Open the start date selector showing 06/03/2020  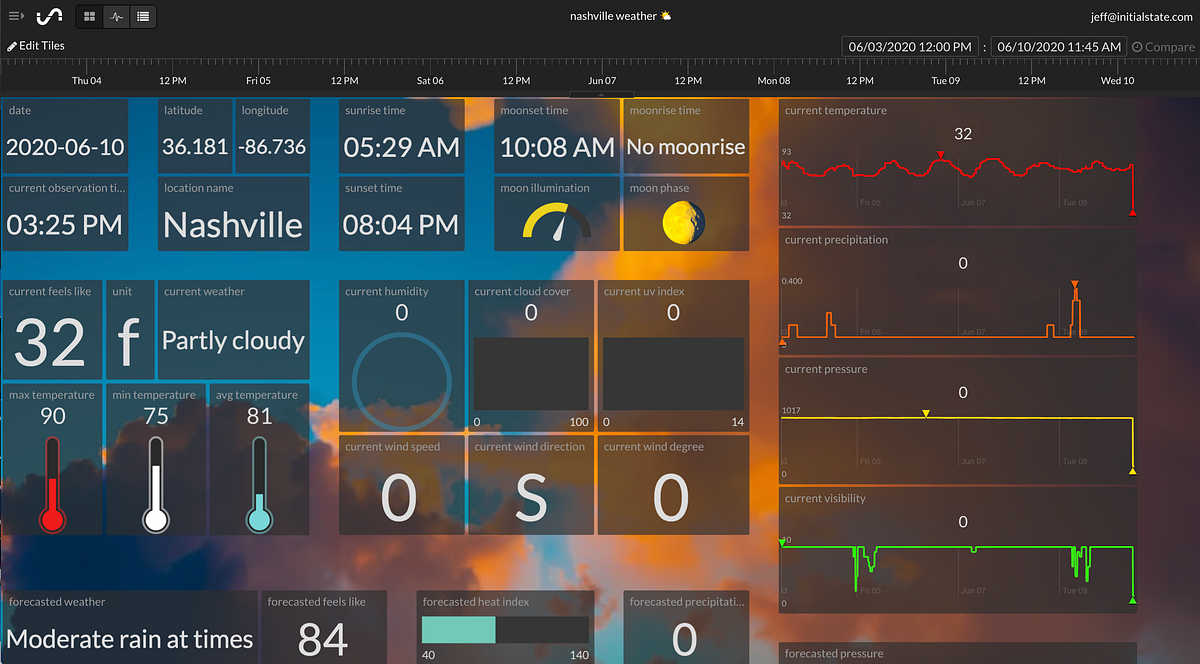pyautogui.click(x=909, y=46)
